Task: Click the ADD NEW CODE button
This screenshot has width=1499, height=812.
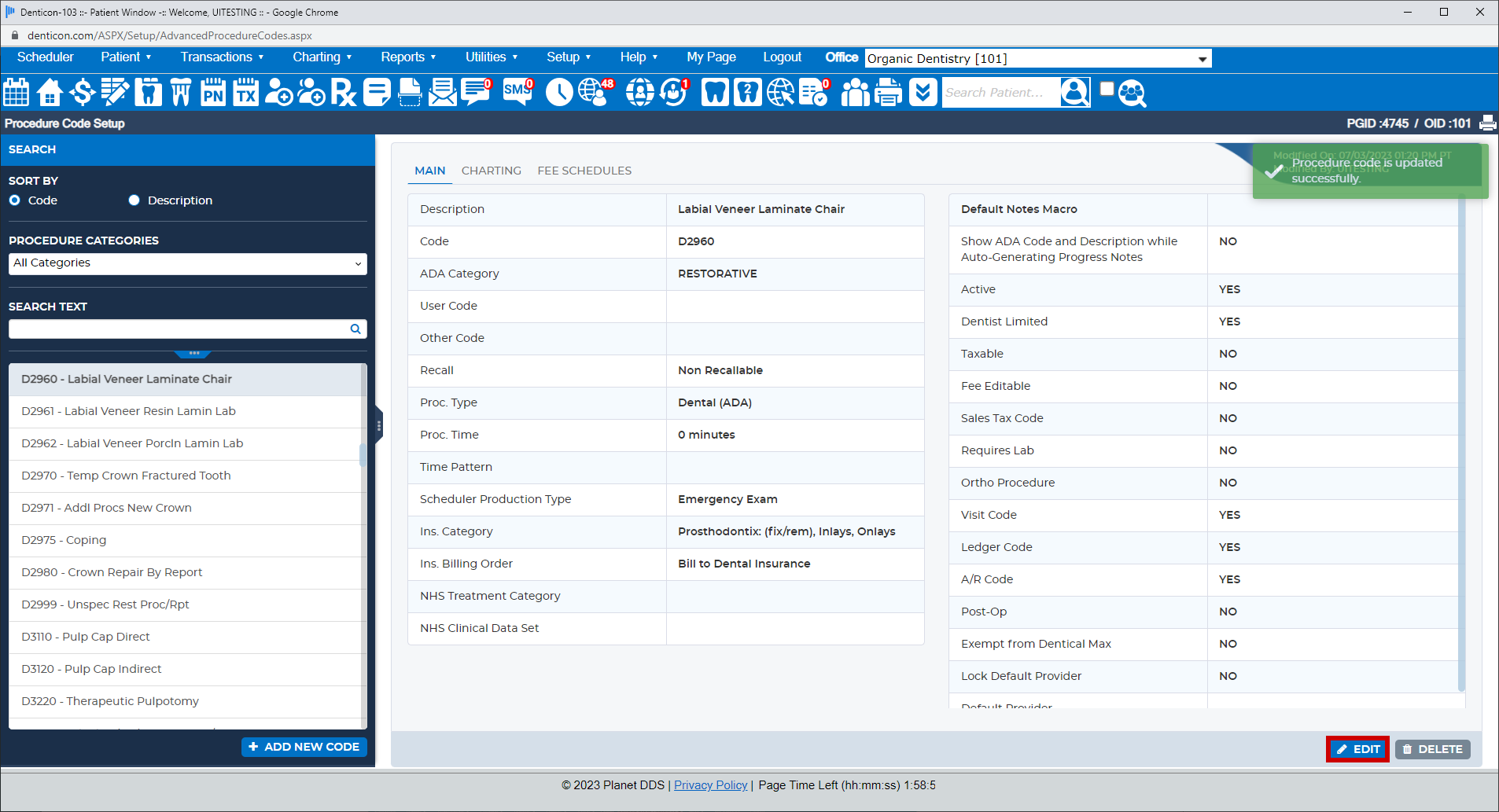Action: 304,746
